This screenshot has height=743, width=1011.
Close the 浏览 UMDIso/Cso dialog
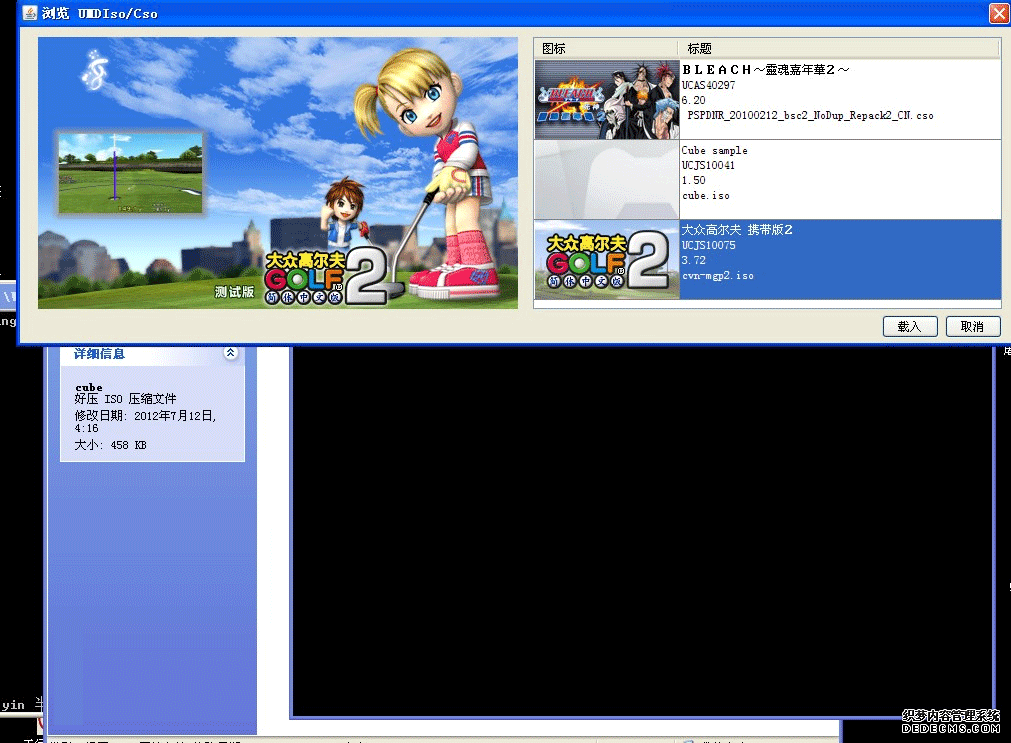click(997, 13)
